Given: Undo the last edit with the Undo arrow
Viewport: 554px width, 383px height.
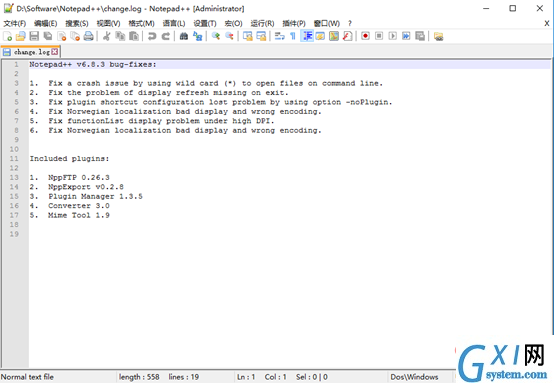Looking at the screenshot, I should [x=152, y=36].
